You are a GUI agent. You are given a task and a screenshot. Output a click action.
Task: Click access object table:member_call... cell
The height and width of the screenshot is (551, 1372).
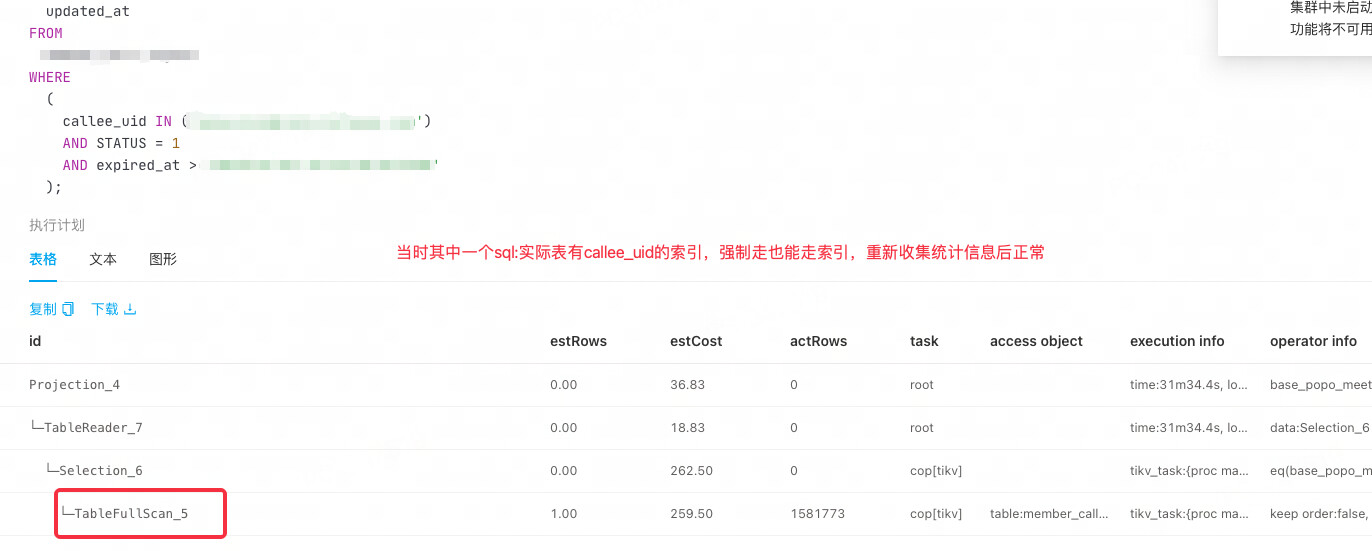1049,514
